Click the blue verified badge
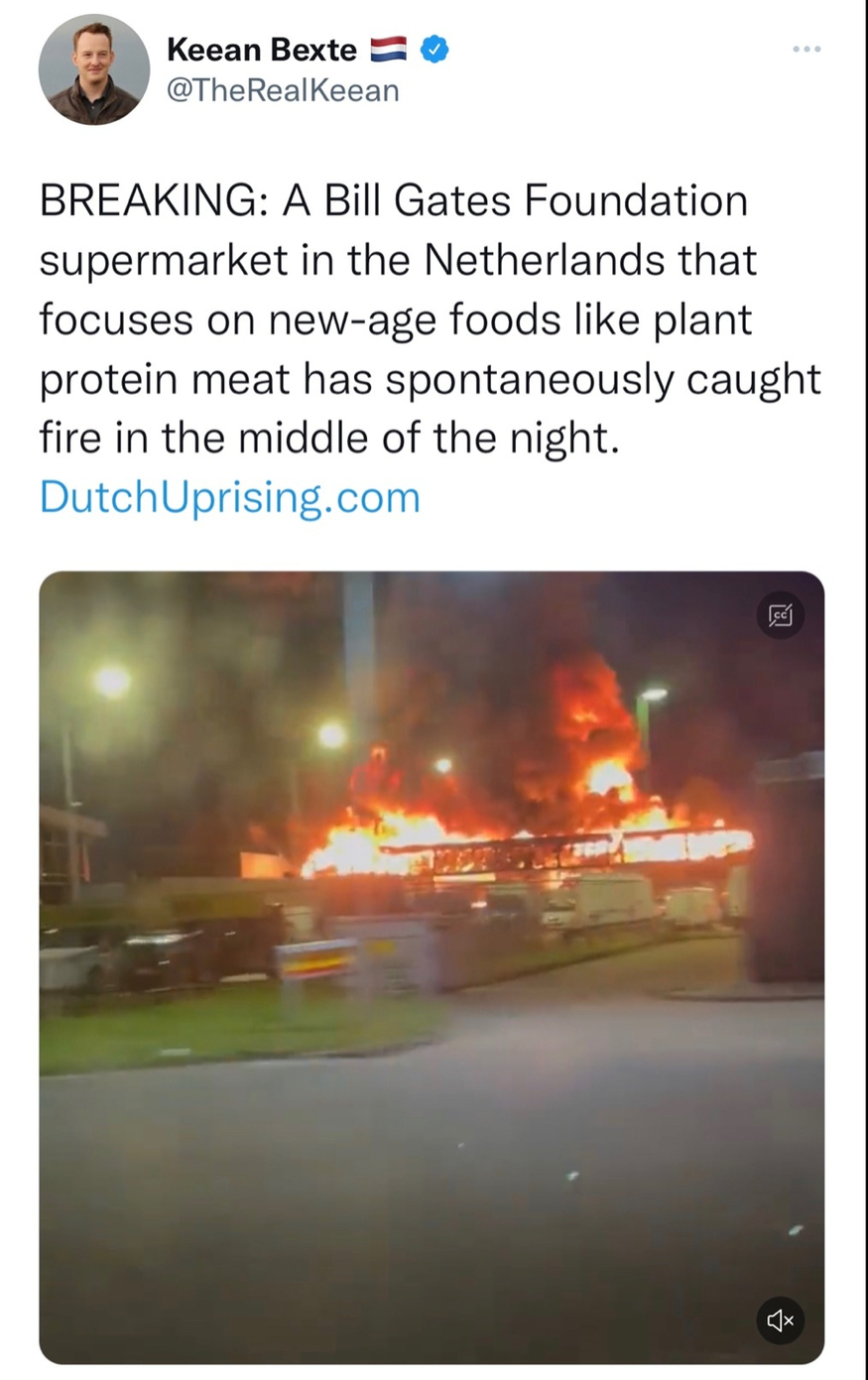This screenshot has height=1380, width=868. [x=433, y=49]
